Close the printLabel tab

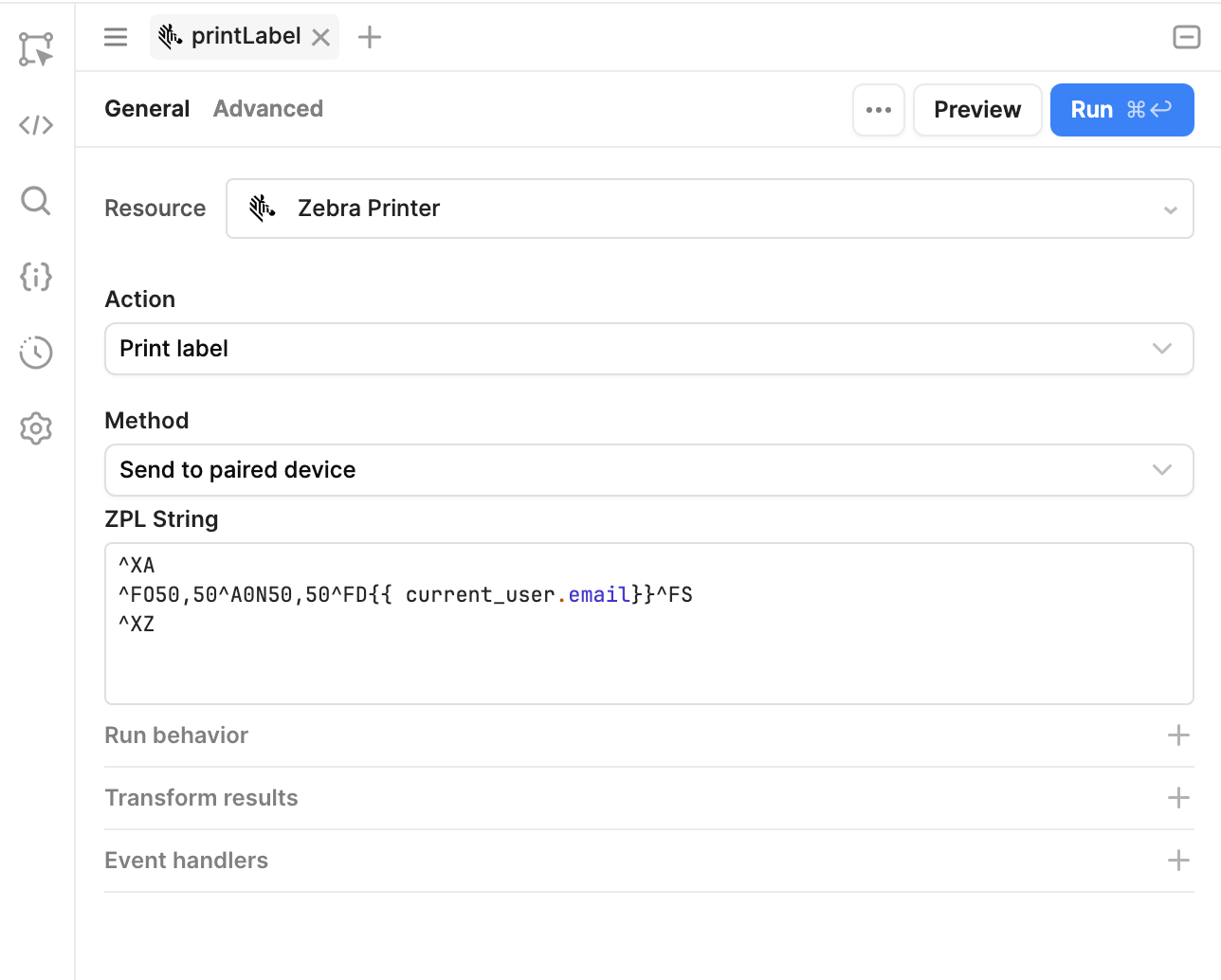321,37
